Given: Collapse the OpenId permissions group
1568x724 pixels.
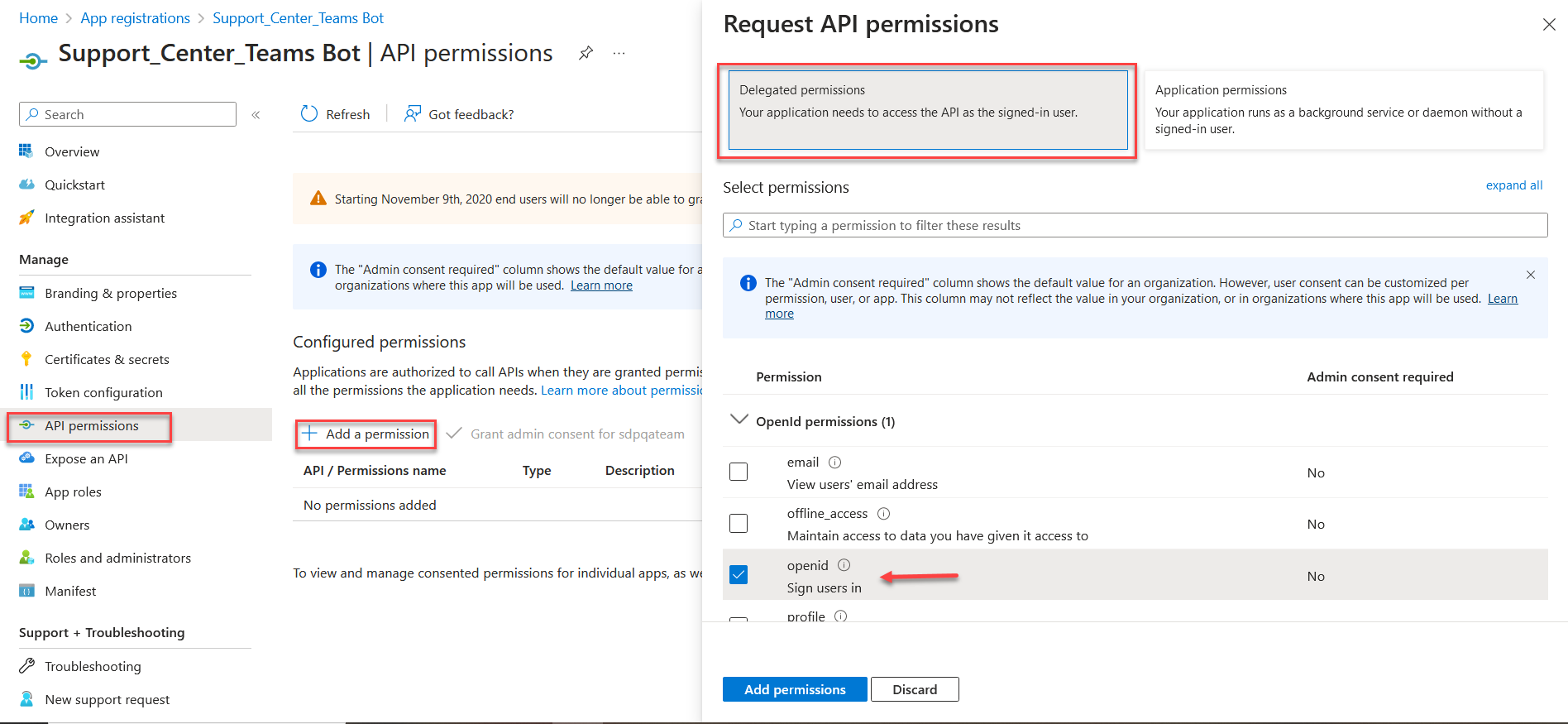Looking at the screenshot, I should (x=739, y=420).
